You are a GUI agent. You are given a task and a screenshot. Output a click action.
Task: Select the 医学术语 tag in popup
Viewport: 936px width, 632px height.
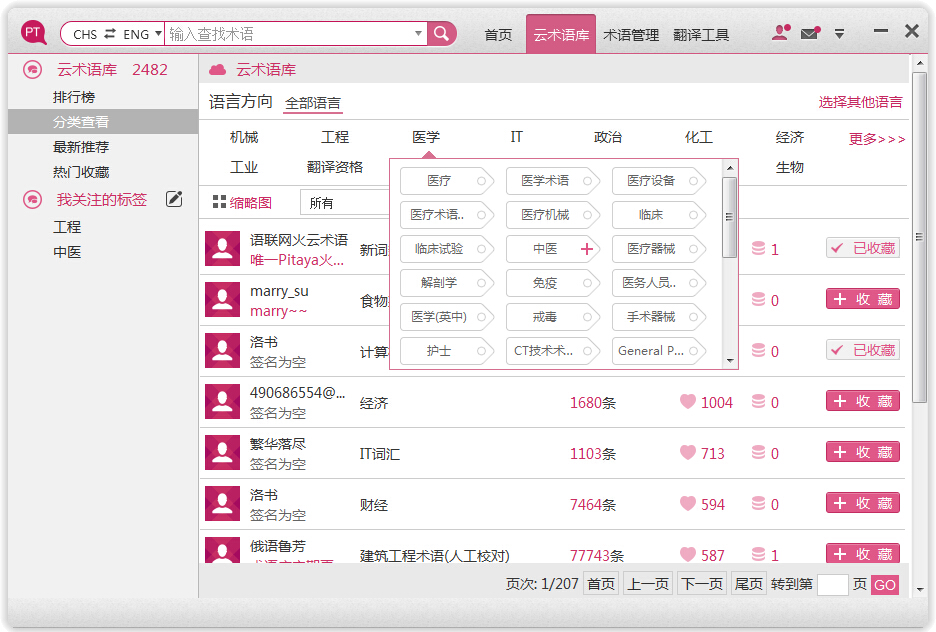547,181
